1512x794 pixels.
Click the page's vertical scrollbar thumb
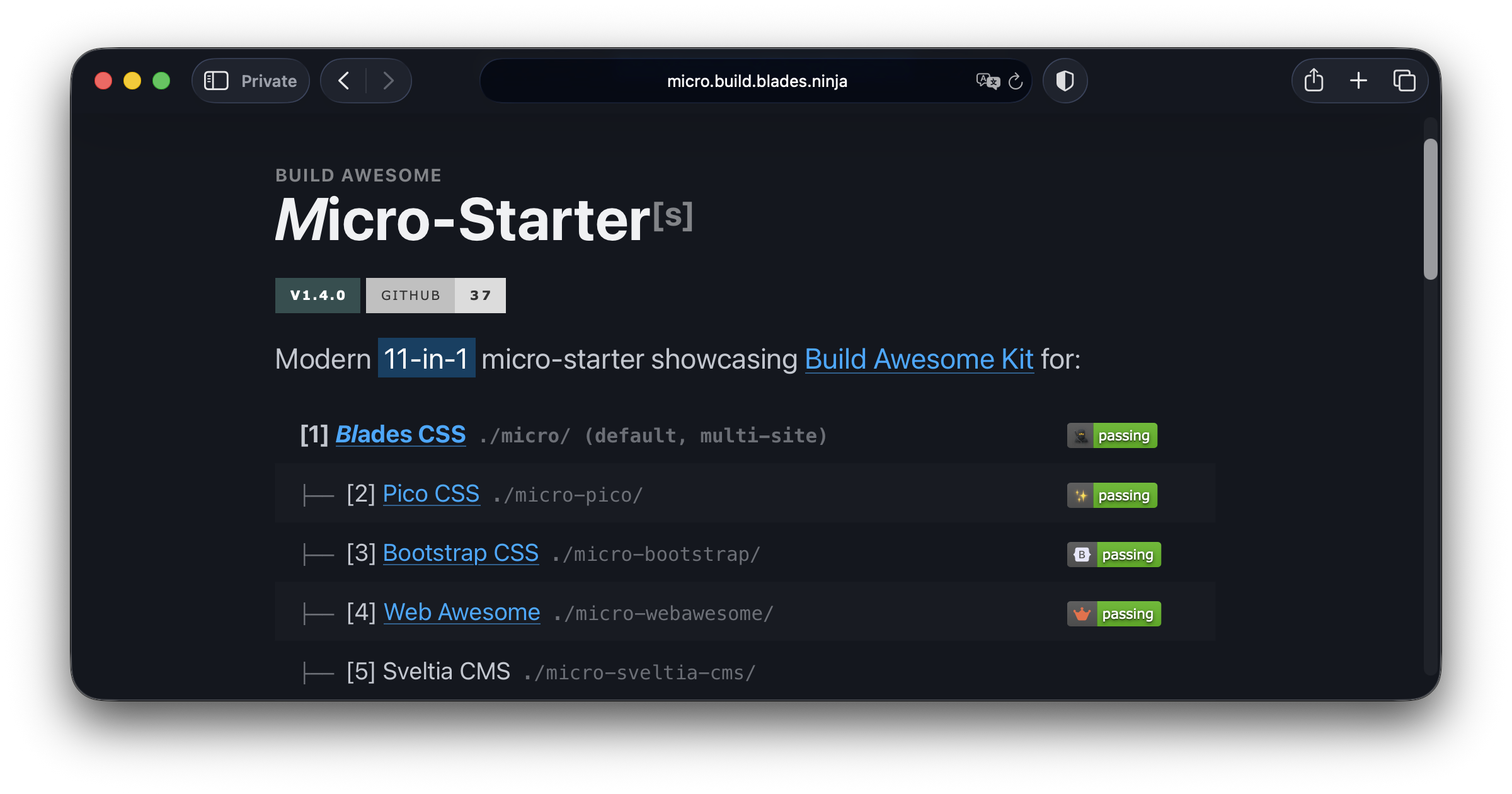tap(1431, 209)
